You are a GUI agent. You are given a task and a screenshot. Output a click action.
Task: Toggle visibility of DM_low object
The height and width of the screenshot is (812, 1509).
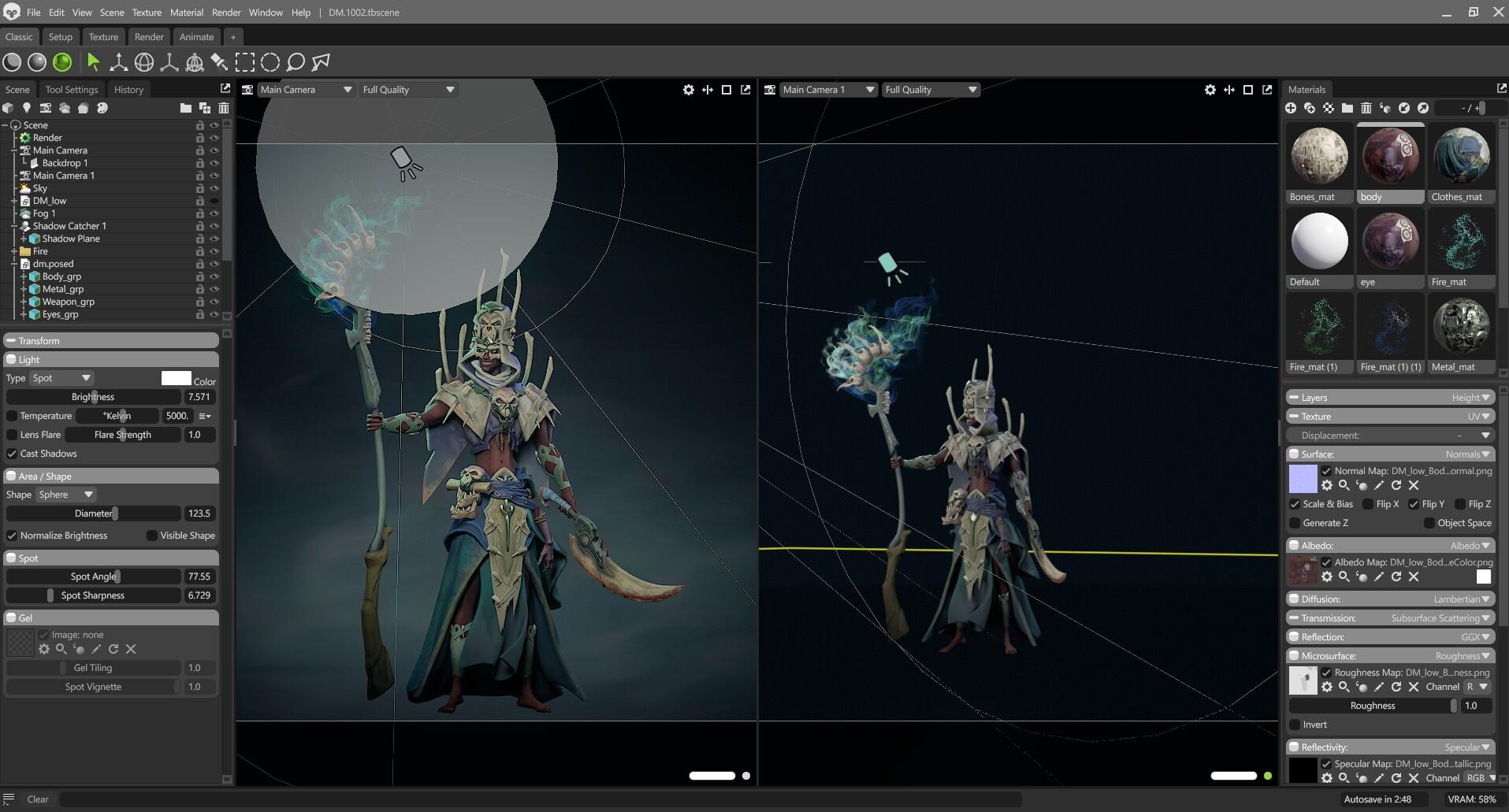tap(214, 201)
